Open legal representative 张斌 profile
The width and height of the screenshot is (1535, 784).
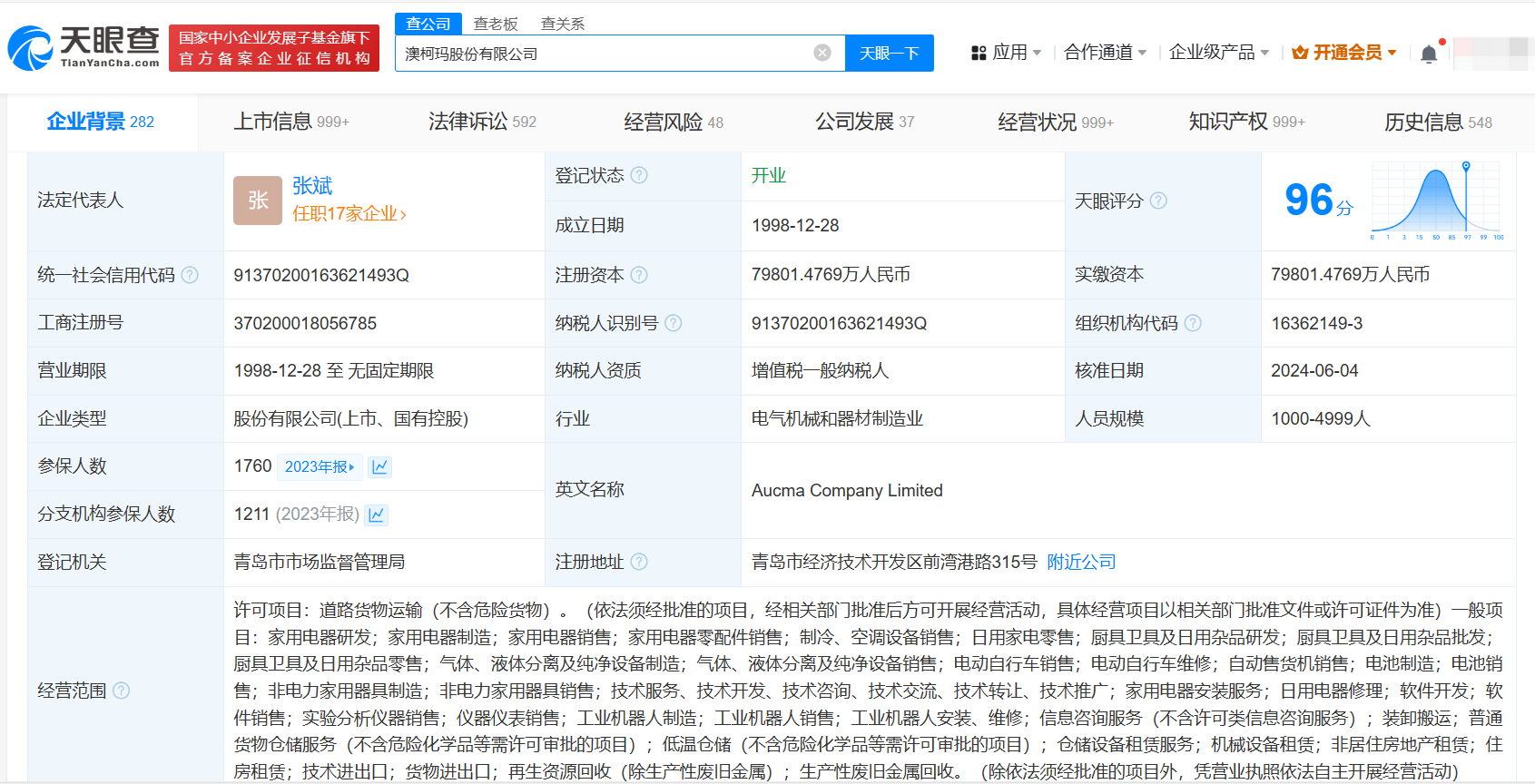(312, 186)
